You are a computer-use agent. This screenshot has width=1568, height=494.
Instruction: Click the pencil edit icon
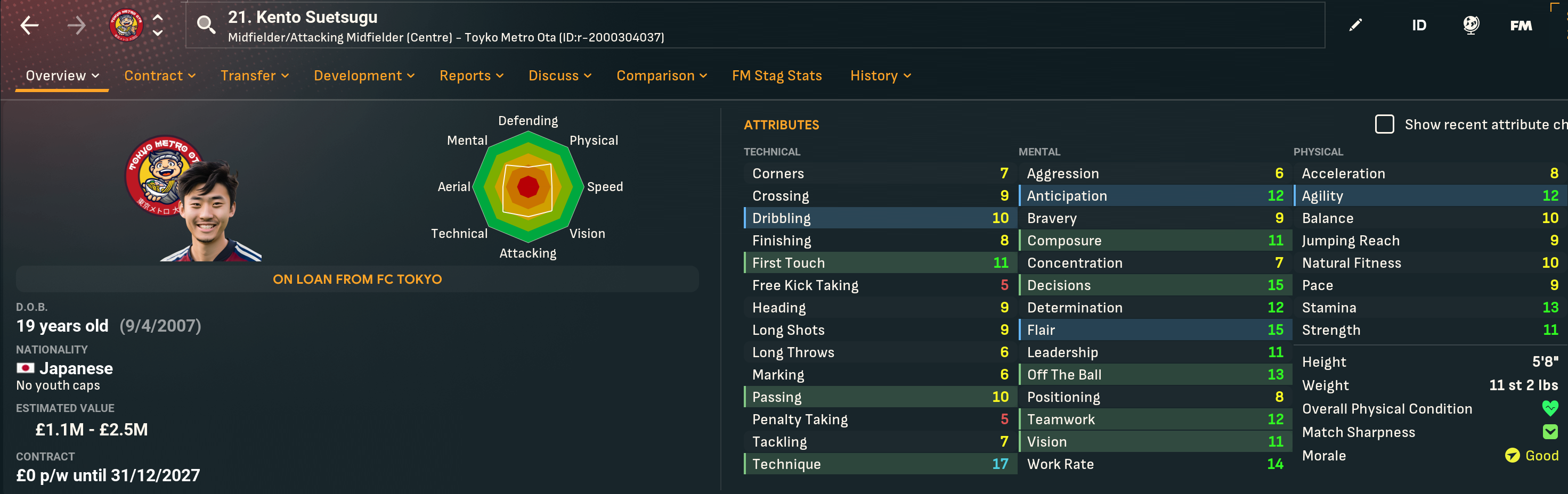coord(1355,25)
